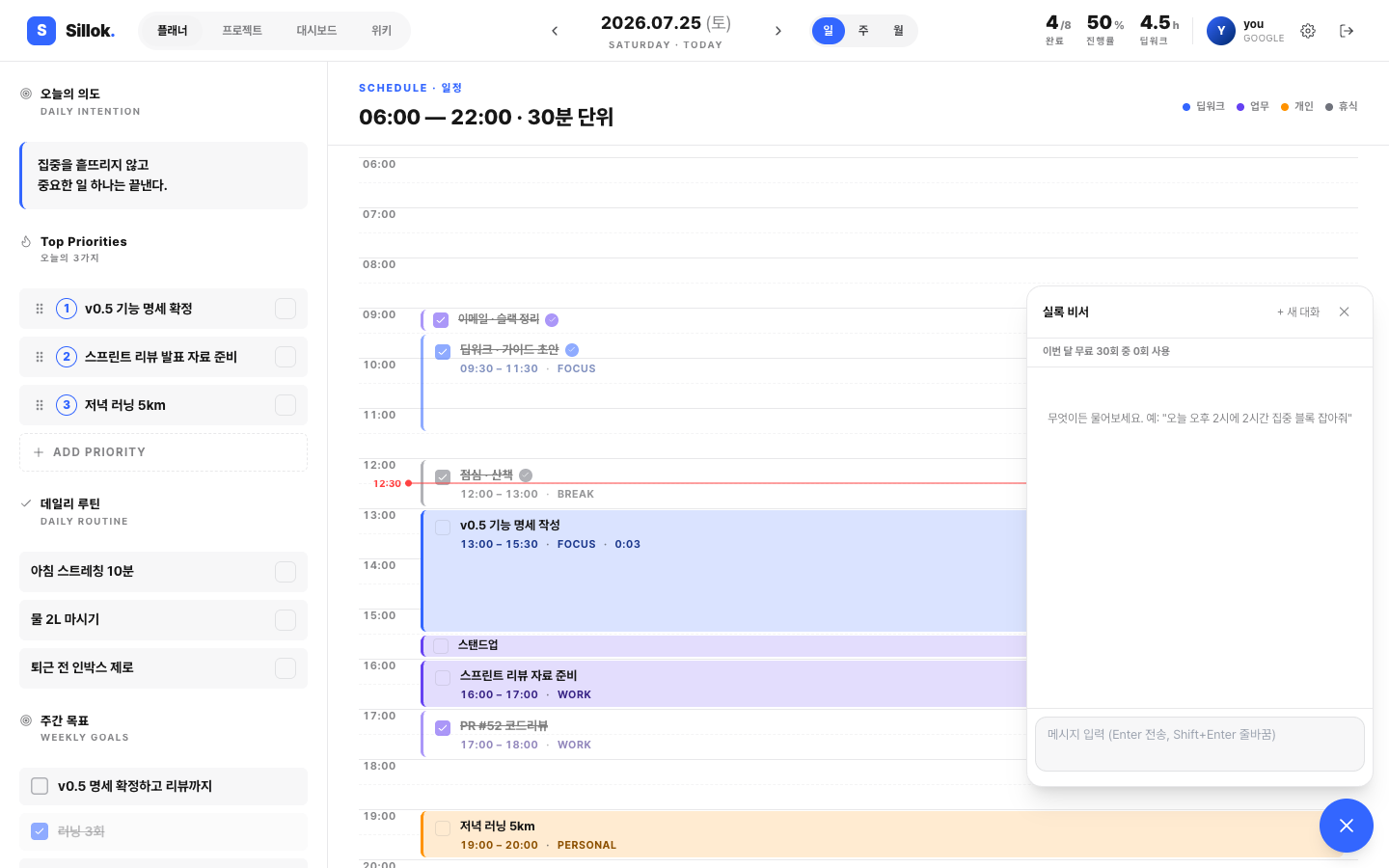
Task: Check 물 2L 마시기 routine
Action: coord(286,620)
